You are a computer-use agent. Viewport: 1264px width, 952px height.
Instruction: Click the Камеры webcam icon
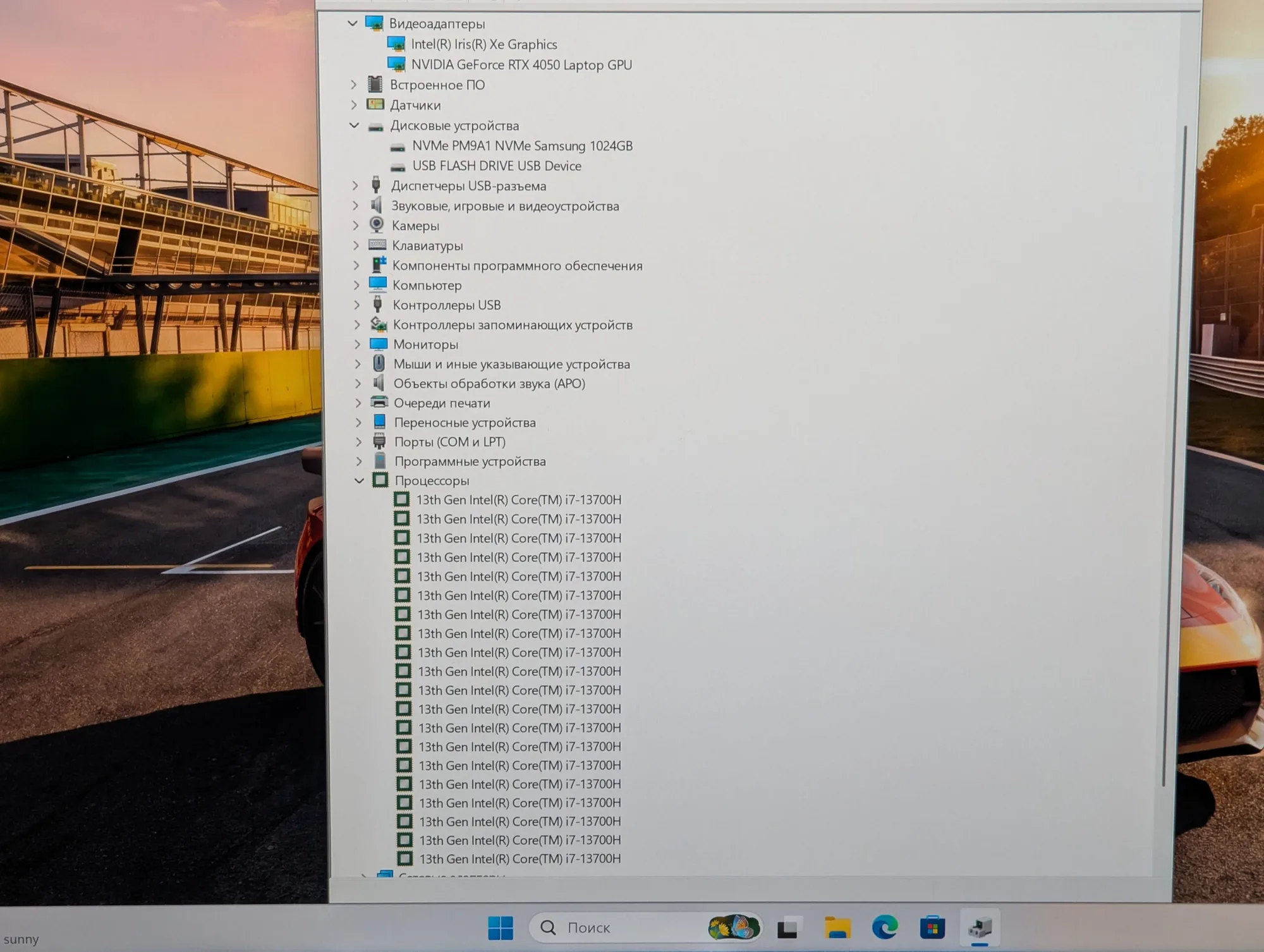click(377, 225)
